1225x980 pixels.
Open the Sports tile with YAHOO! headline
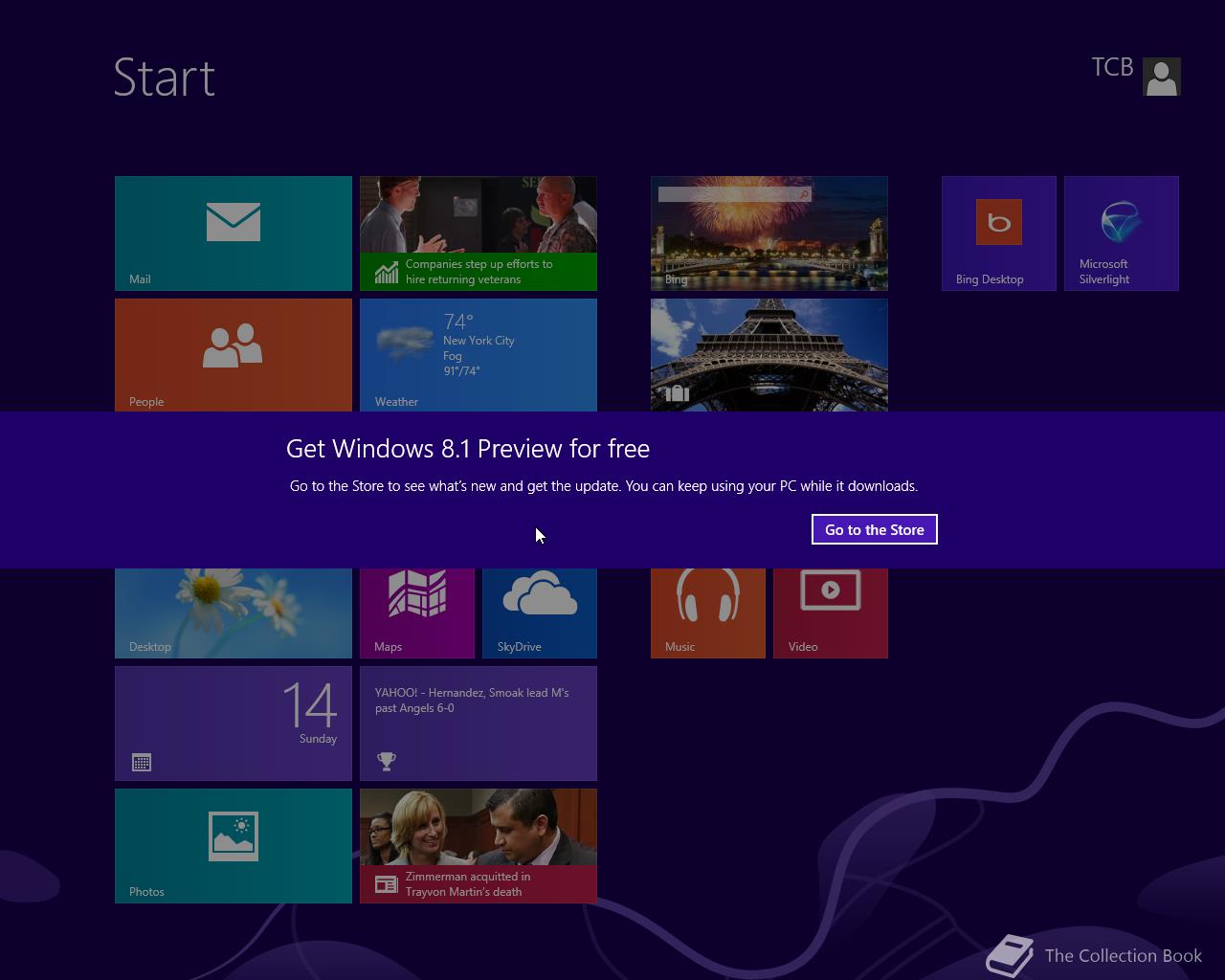[x=479, y=724]
